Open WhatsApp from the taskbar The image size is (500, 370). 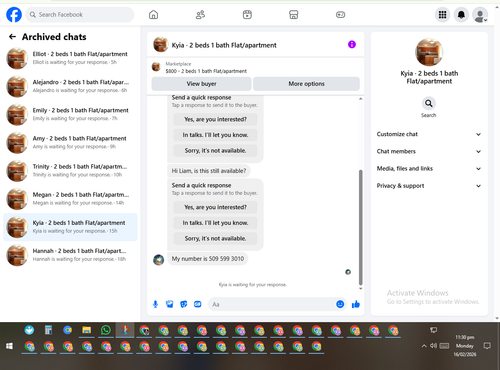point(106,330)
